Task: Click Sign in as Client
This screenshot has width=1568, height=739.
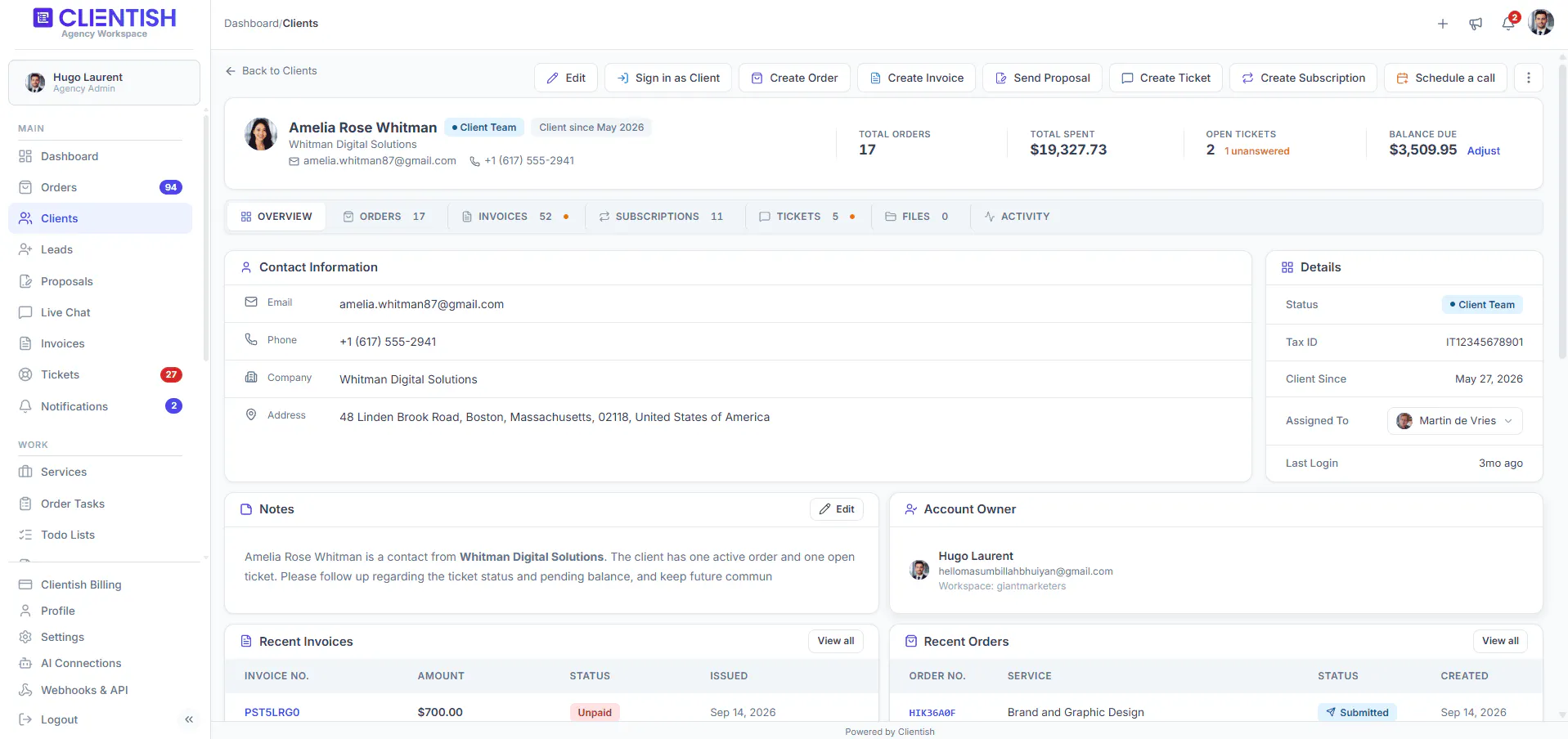Action: click(668, 78)
